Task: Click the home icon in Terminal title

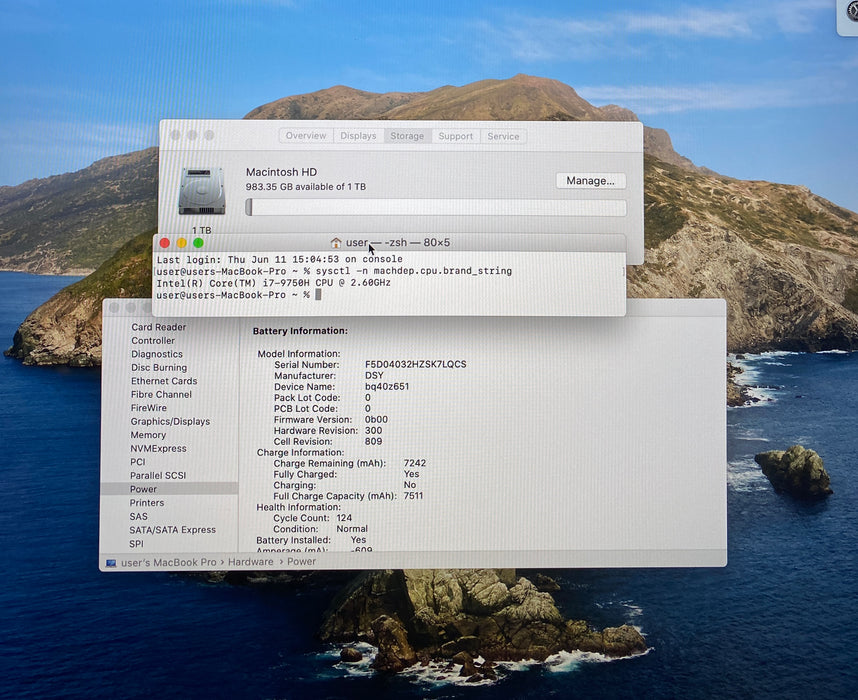Action: (336, 242)
